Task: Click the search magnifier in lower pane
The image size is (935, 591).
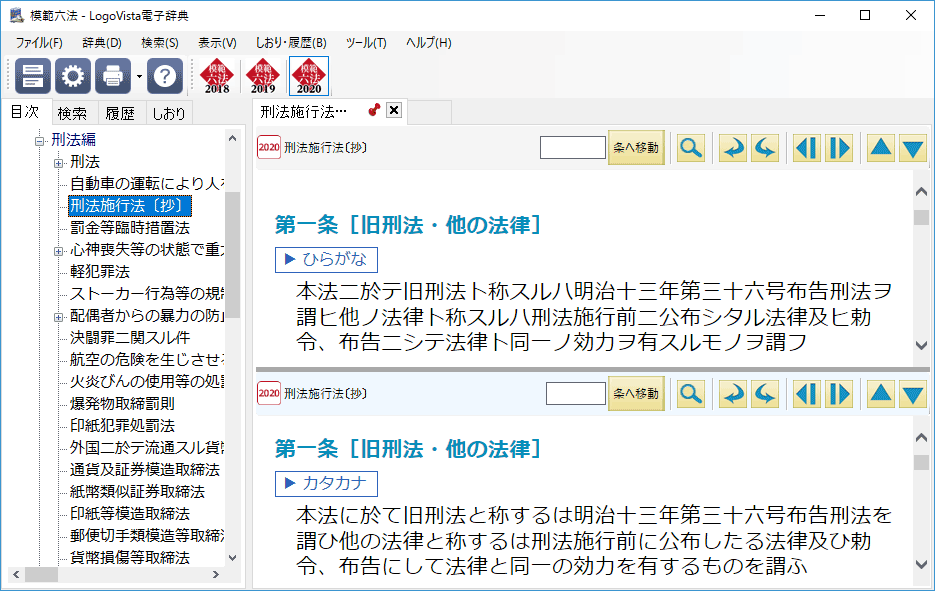Action: [691, 394]
